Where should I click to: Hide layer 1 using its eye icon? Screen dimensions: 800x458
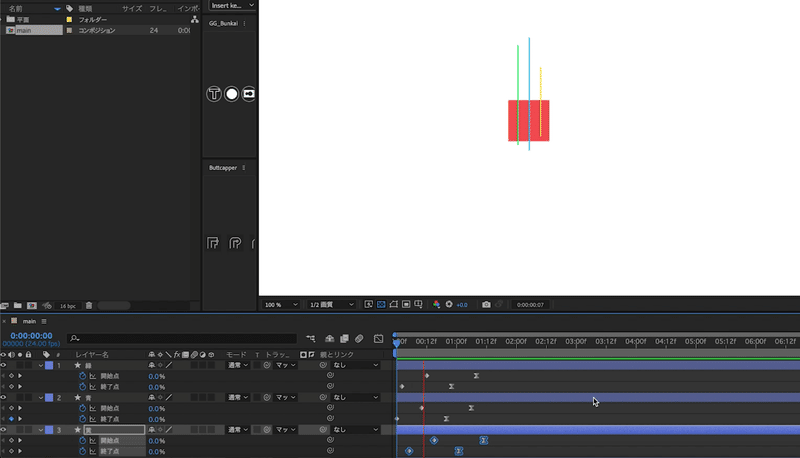coord(4,365)
